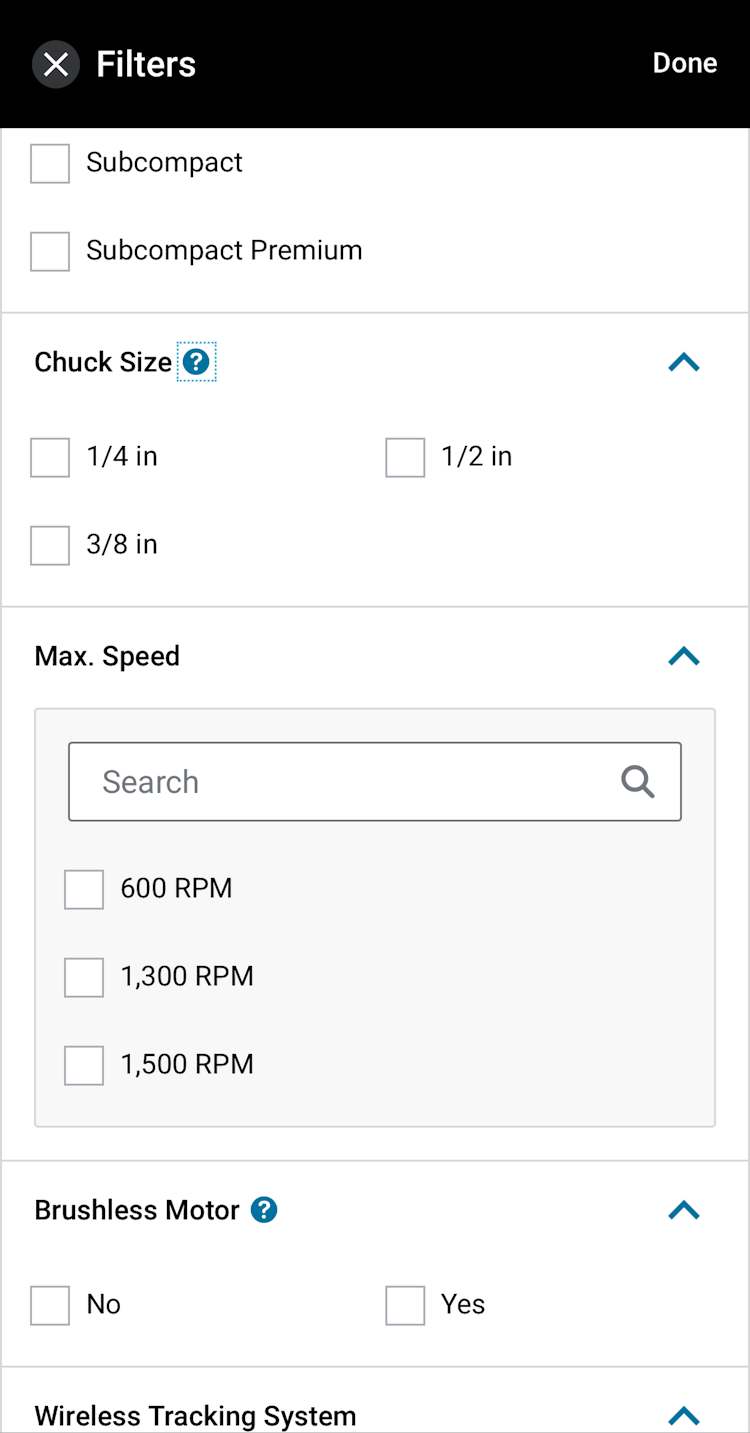
Task: Check the Subcompact checkbox
Action: 50,163
